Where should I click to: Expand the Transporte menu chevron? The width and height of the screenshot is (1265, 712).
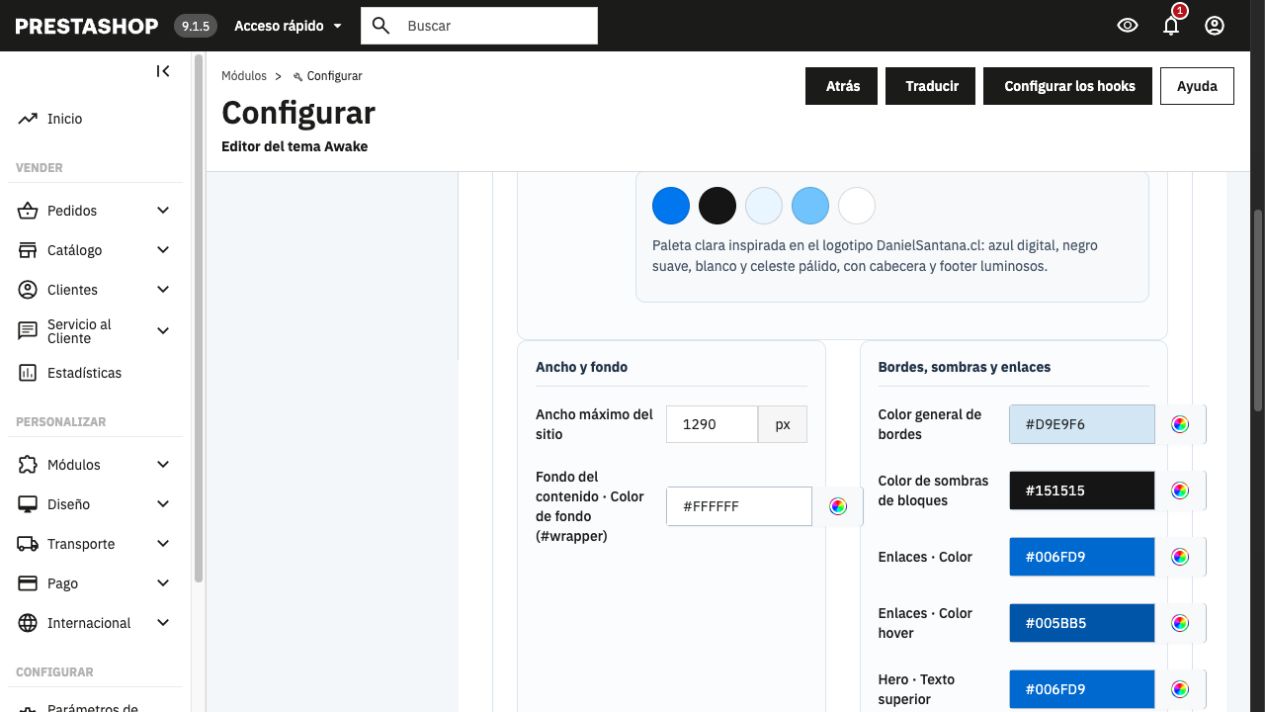[163, 544]
